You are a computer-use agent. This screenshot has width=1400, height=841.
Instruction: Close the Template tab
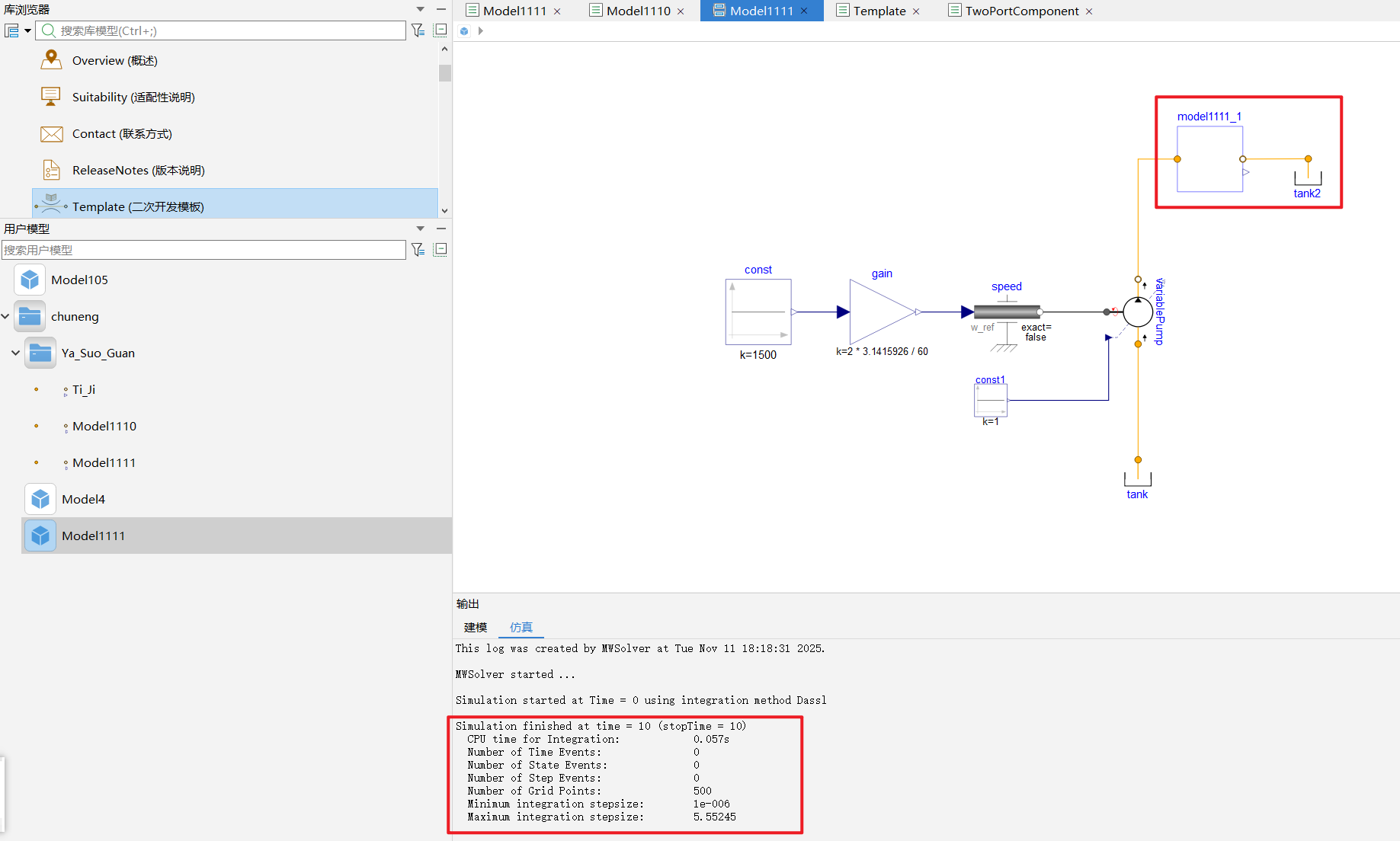916,11
